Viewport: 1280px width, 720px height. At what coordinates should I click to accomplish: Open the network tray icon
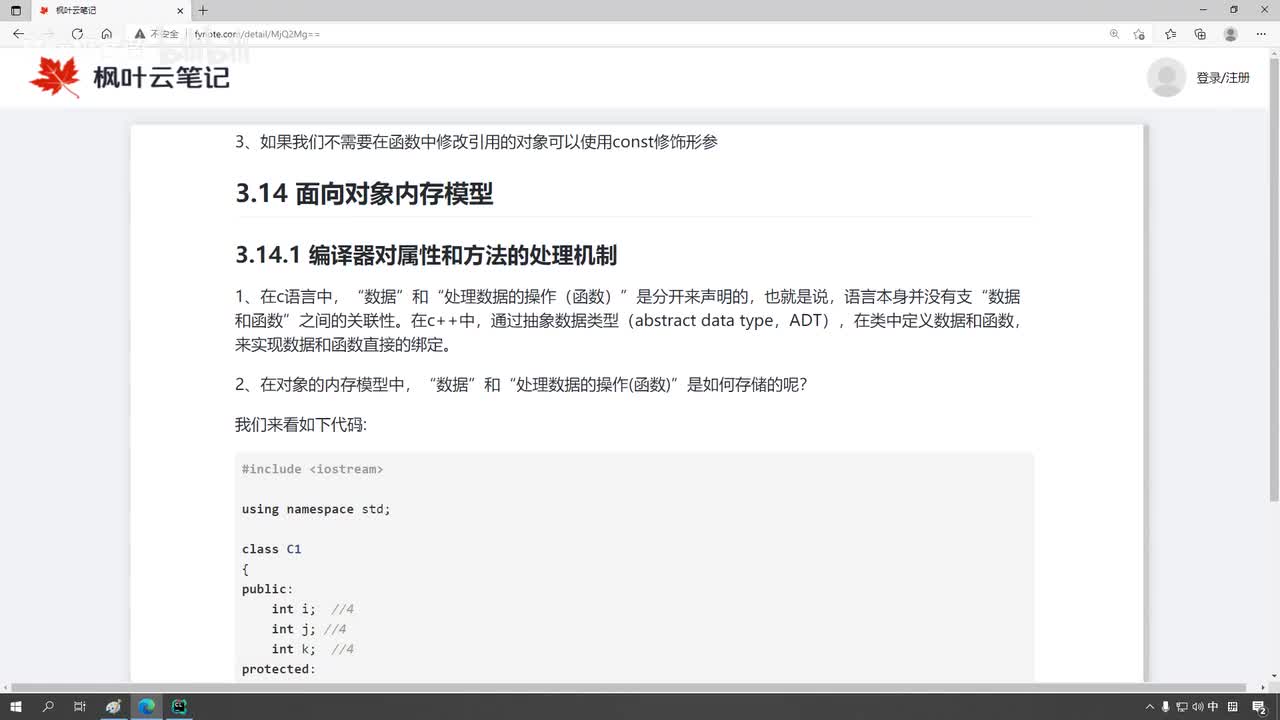click(1182, 707)
